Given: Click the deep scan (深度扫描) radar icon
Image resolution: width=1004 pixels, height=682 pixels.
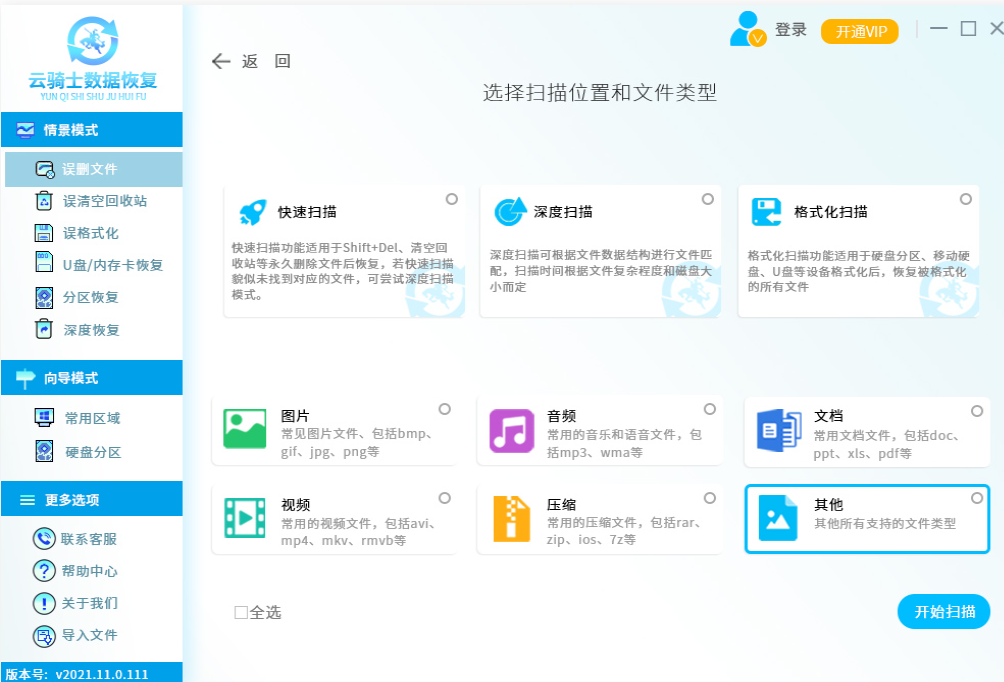Looking at the screenshot, I should coord(510,212).
